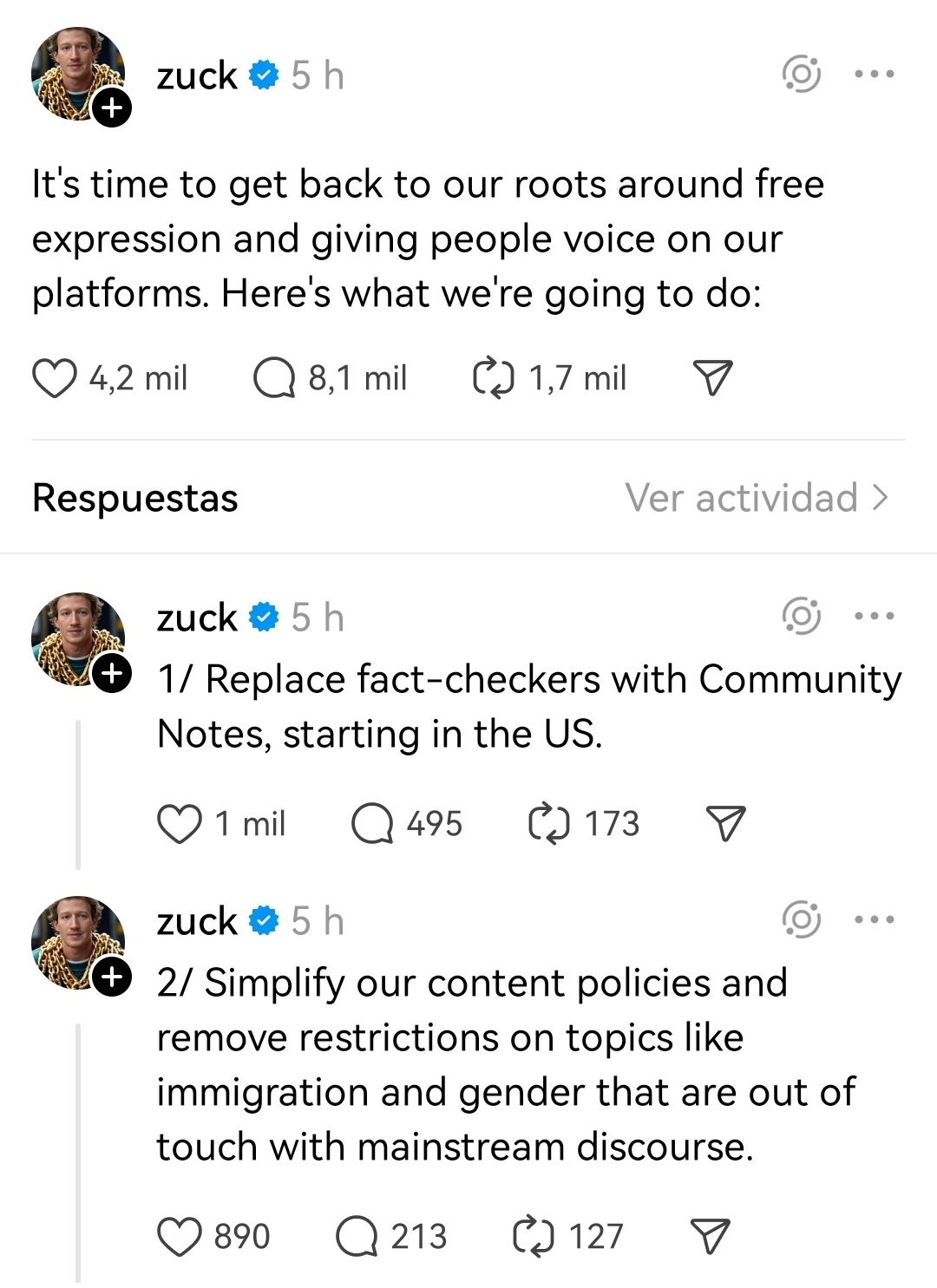Tap the circular icon beside main post menu

click(802, 75)
